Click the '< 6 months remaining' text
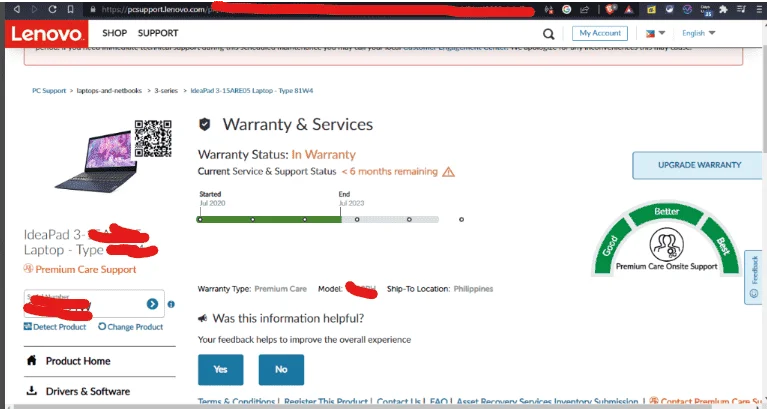Screen dimensions: 767x409 pos(390,171)
